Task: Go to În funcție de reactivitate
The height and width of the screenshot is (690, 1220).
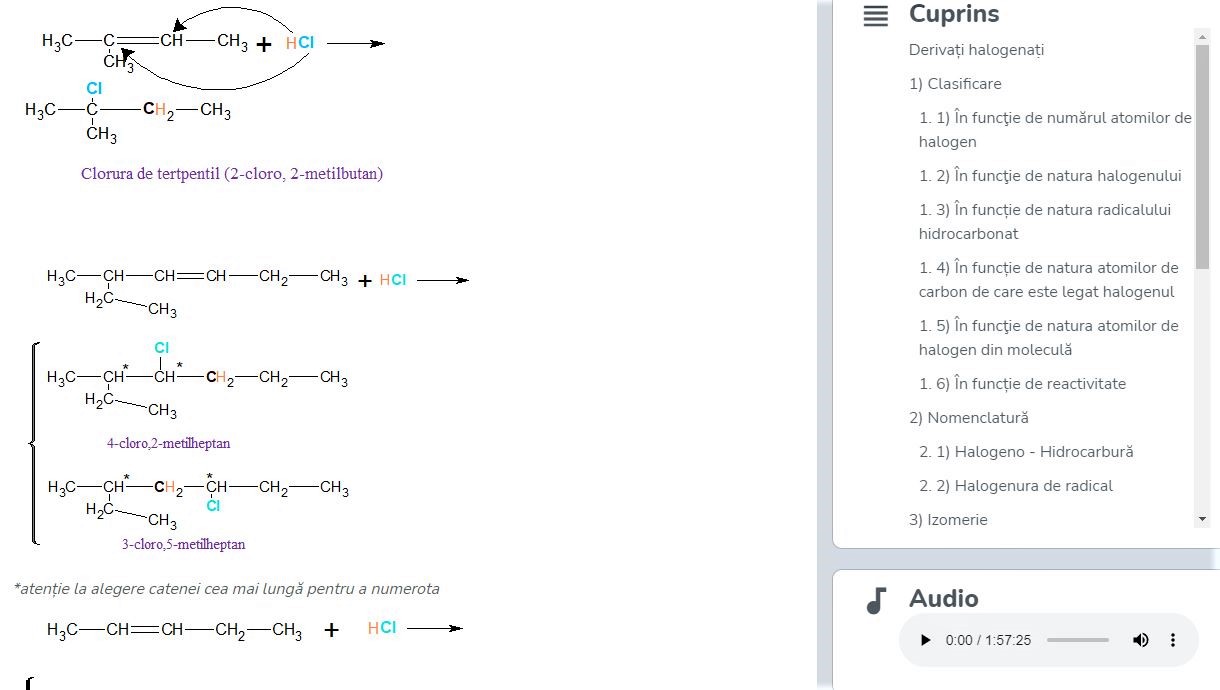Action: pyautogui.click(x=1022, y=384)
